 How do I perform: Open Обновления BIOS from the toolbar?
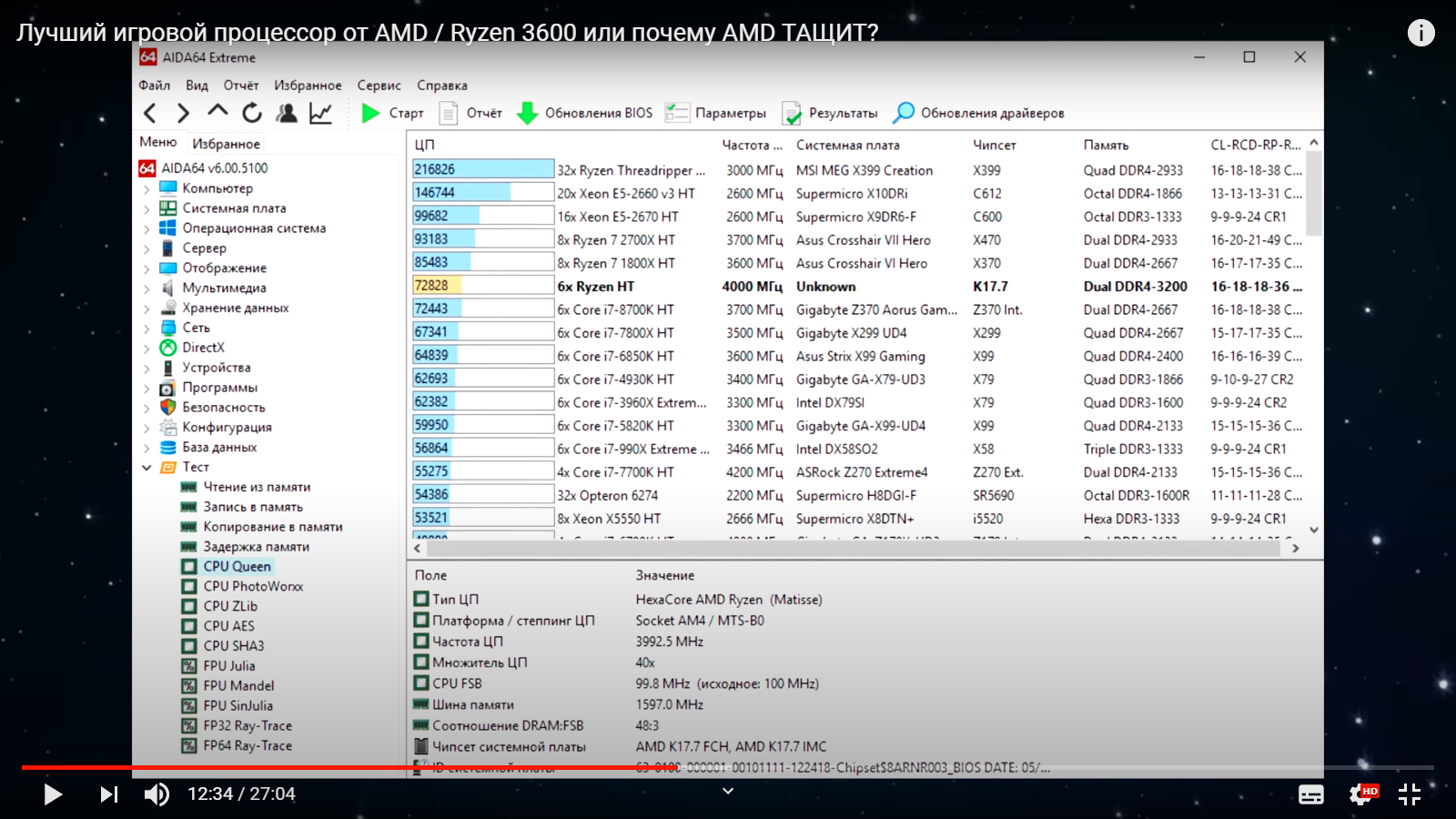click(584, 113)
